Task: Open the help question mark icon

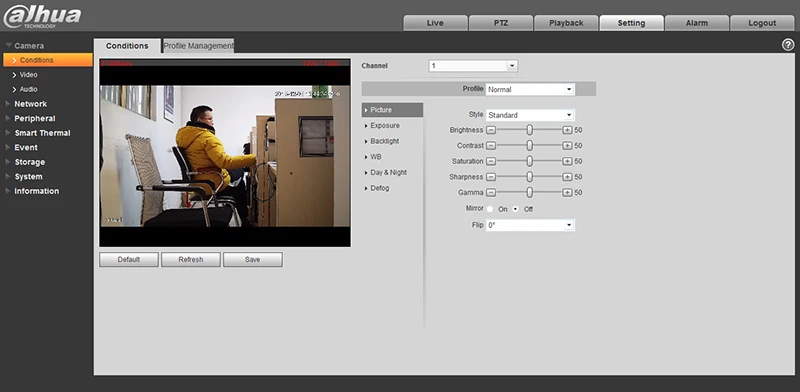Action: 788,45
